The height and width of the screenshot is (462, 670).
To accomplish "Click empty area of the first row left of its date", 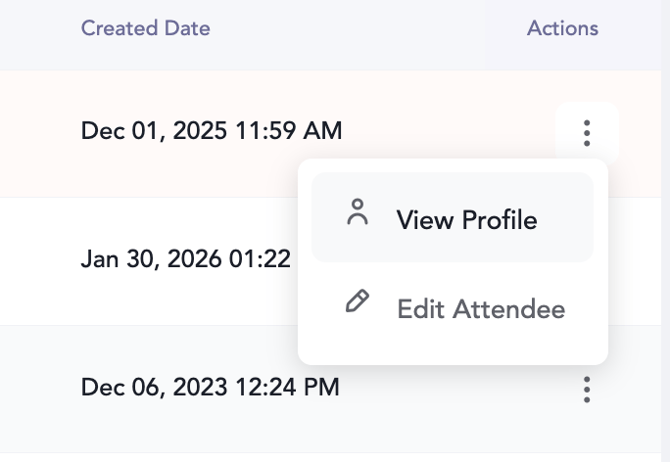I will pyautogui.click(x=40, y=132).
